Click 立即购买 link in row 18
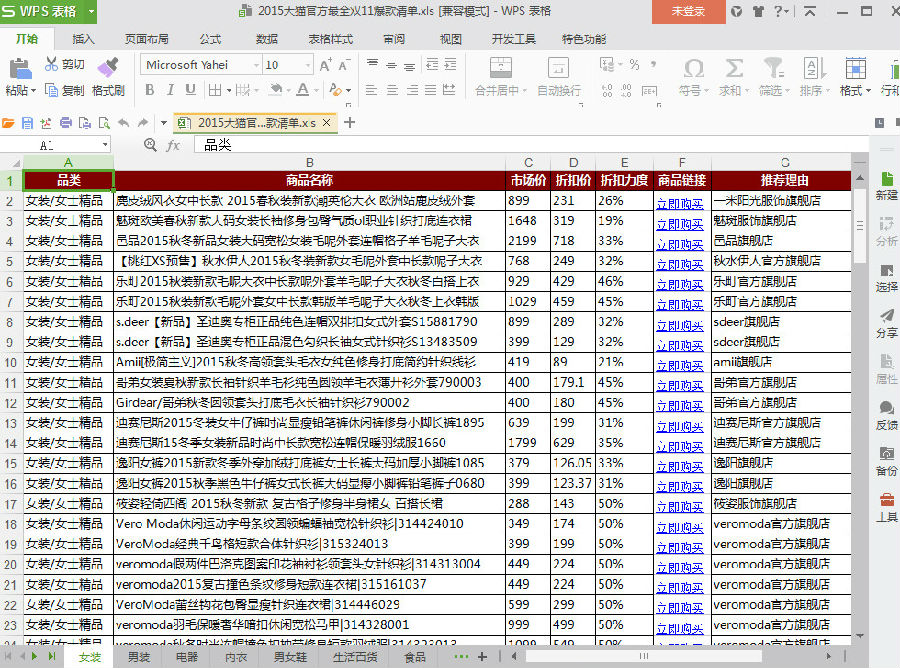The height and width of the screenshot is (668, 900). [680, 527]
